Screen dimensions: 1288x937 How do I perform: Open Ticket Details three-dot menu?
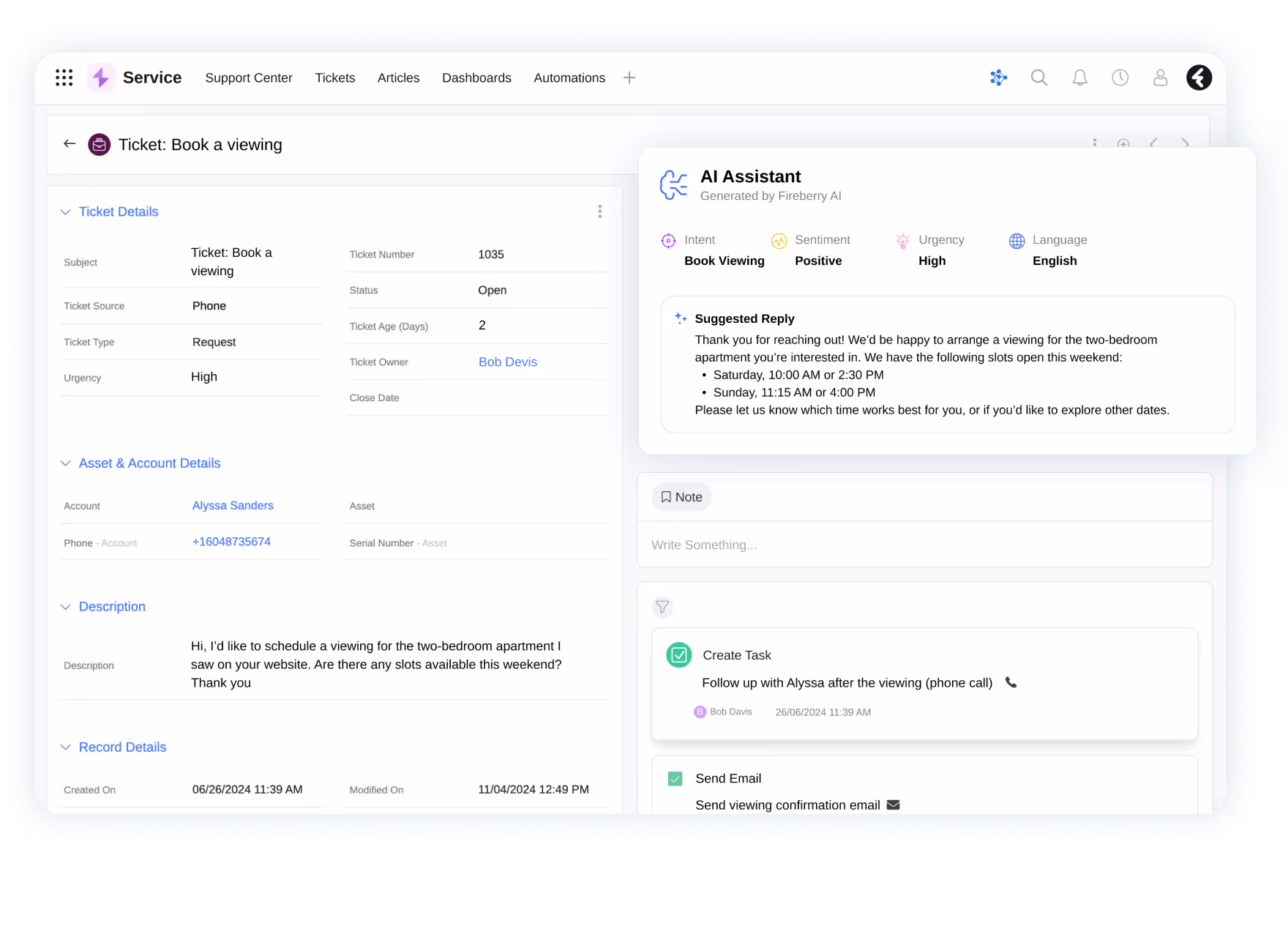600,212
